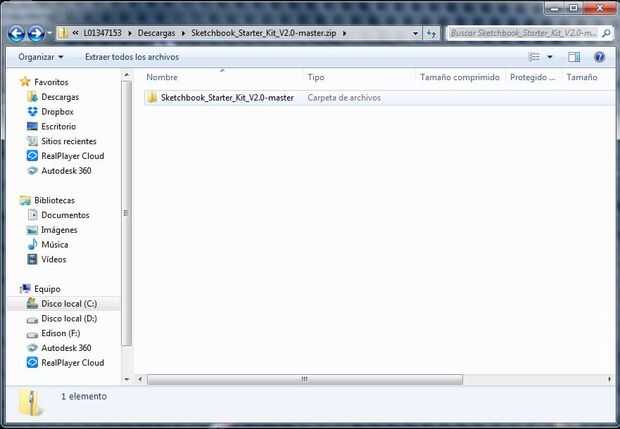Expand the arrow after Descargas breadcrumb
Viewport: 620px width, 429px height.
click(x=183, y=33)
